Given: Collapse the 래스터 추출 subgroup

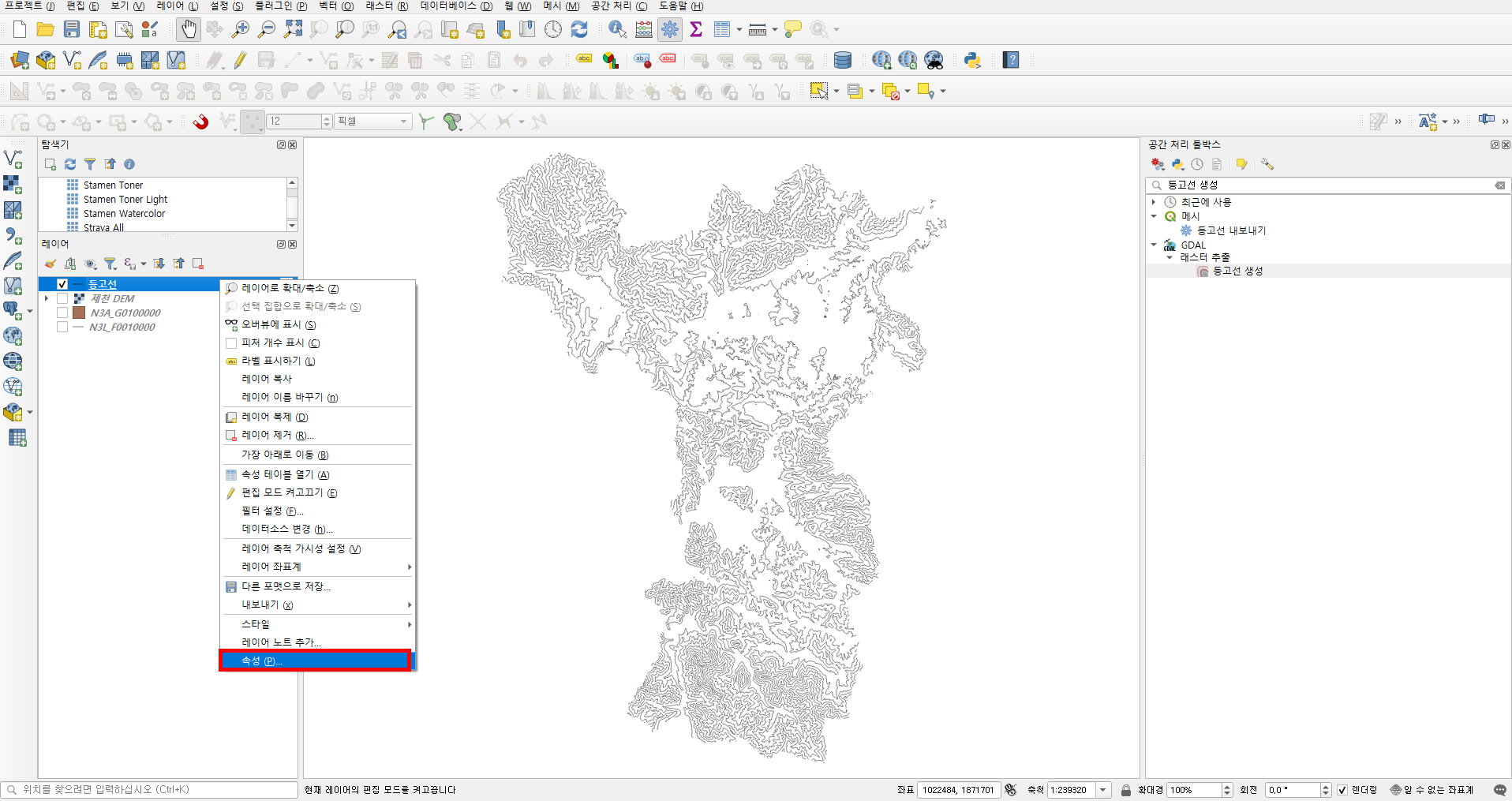Looking at the screenshot, I should tap(1170, 257).
